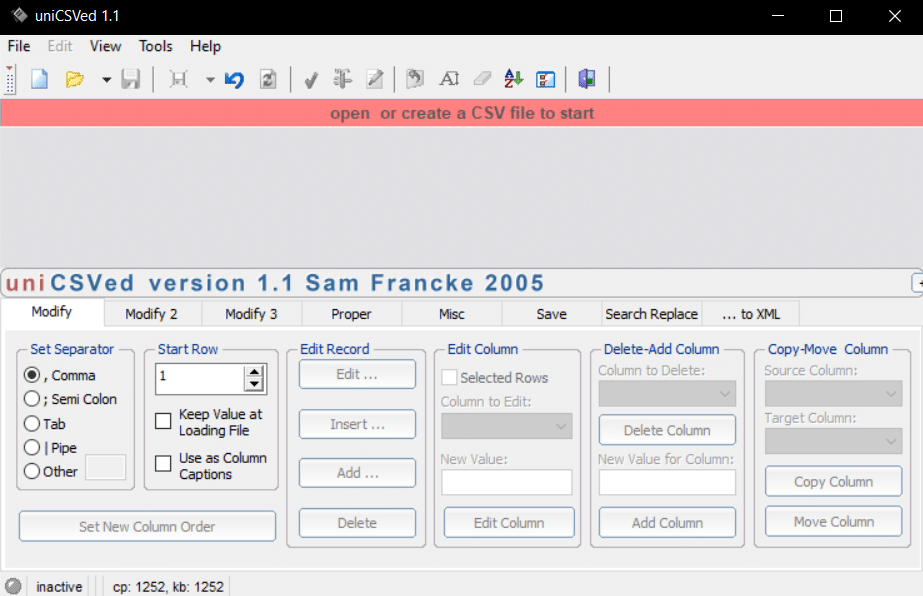Screen dimensions: 923x596
Task: Decrease Start Row with down arrow
Action: coord(254,385)
